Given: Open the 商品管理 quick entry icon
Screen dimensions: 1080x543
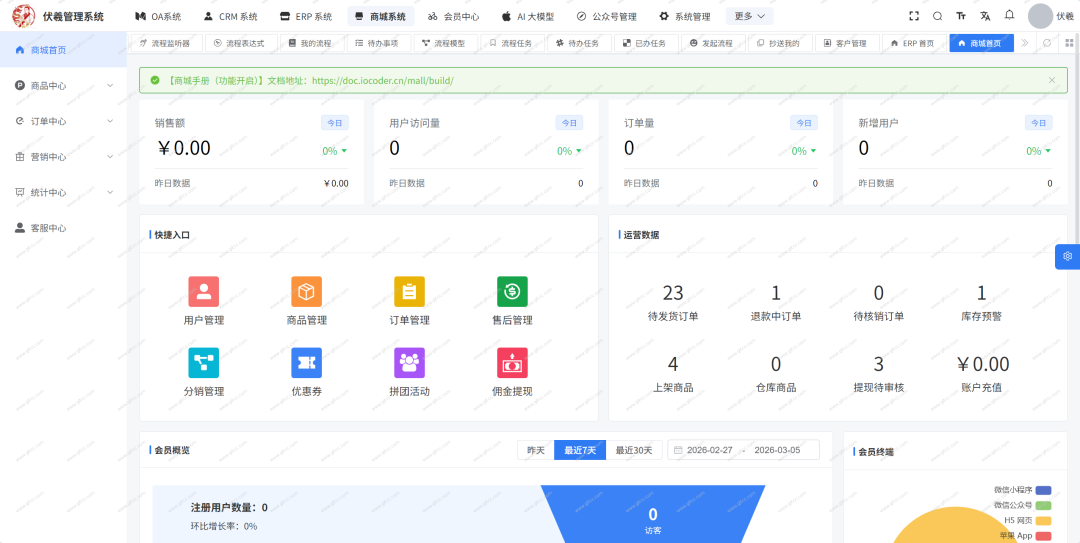Looking at the screenshot, I should (x=307, y=291).
